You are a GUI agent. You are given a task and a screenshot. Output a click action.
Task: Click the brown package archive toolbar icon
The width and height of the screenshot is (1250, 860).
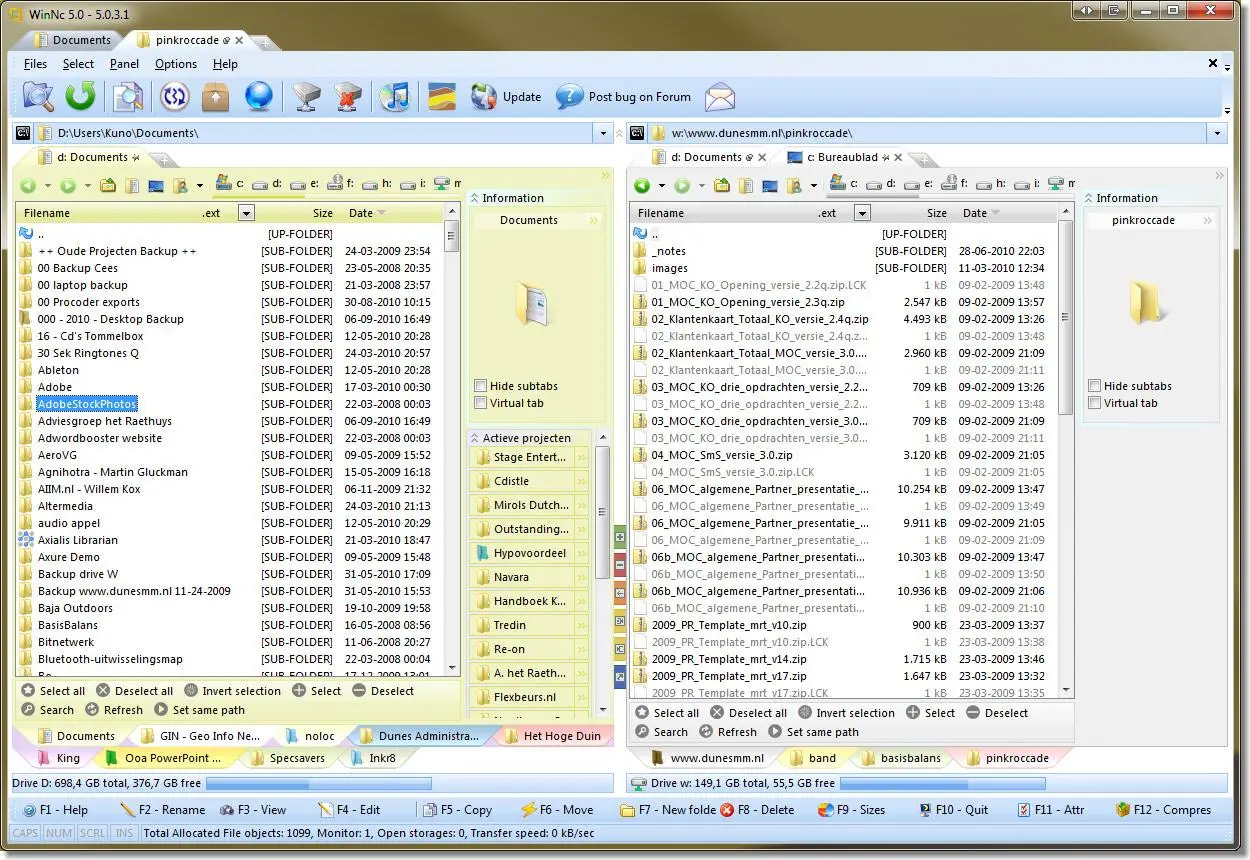coord(215,97)
